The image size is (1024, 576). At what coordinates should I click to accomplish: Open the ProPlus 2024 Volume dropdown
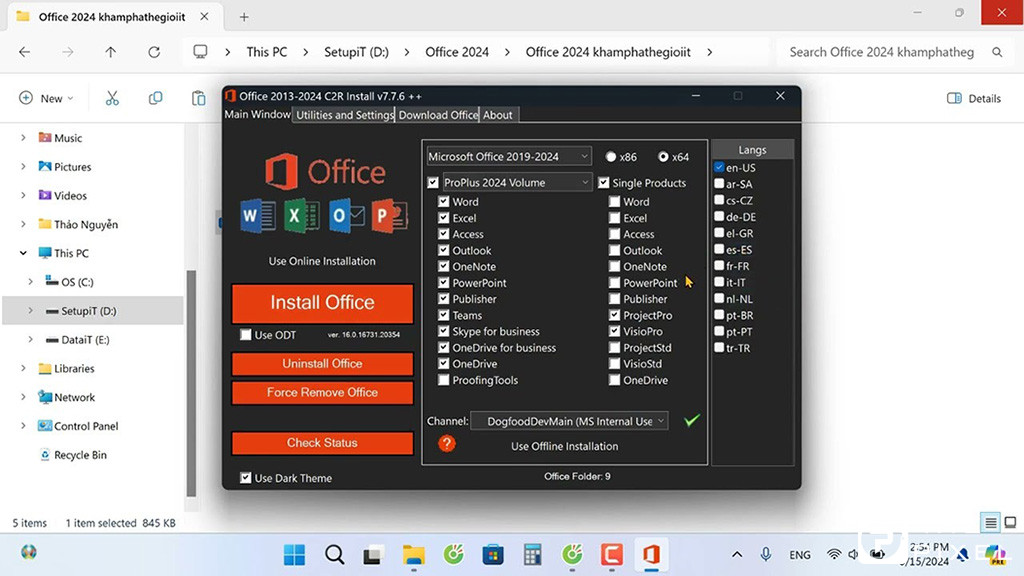click(517, 183)
